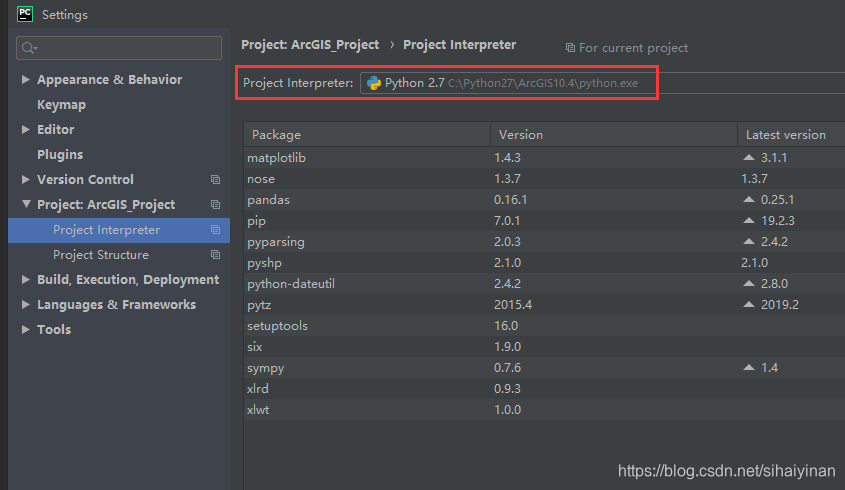Select the matplotlib package row
This screenshot has width=845, height=490.
[544, 157]
